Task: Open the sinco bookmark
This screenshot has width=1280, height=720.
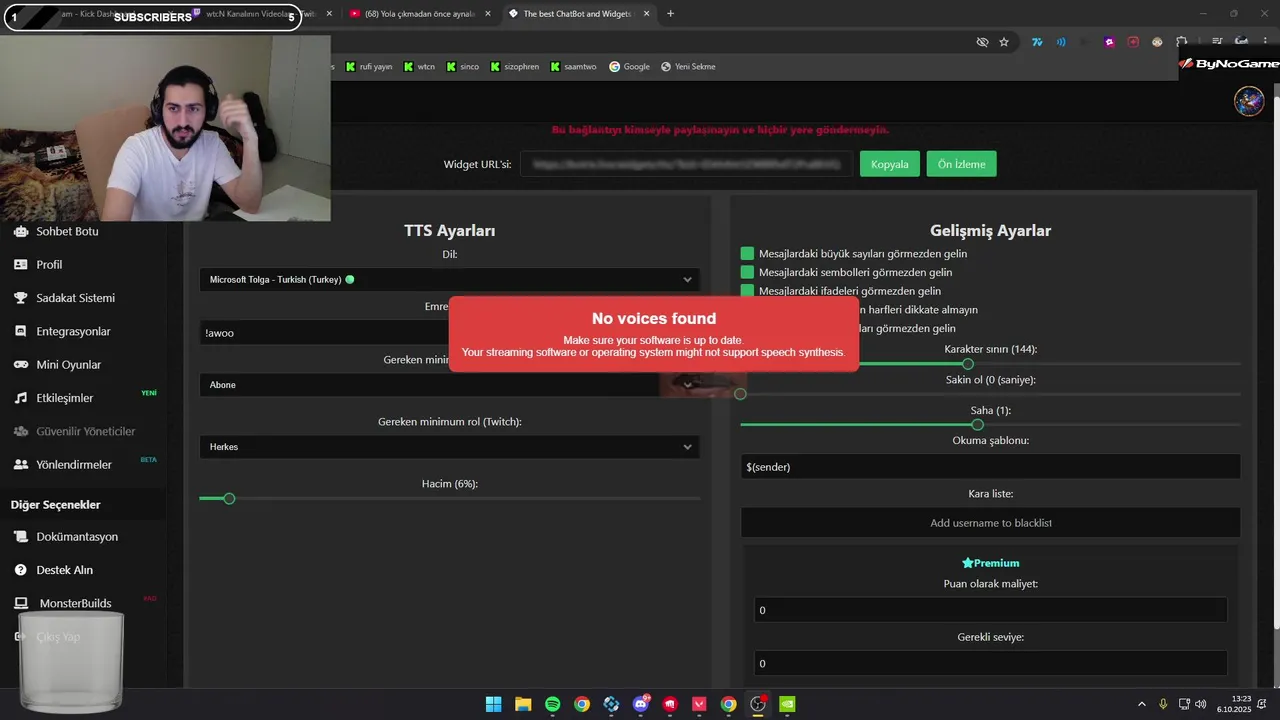Action: coord(463,67)
